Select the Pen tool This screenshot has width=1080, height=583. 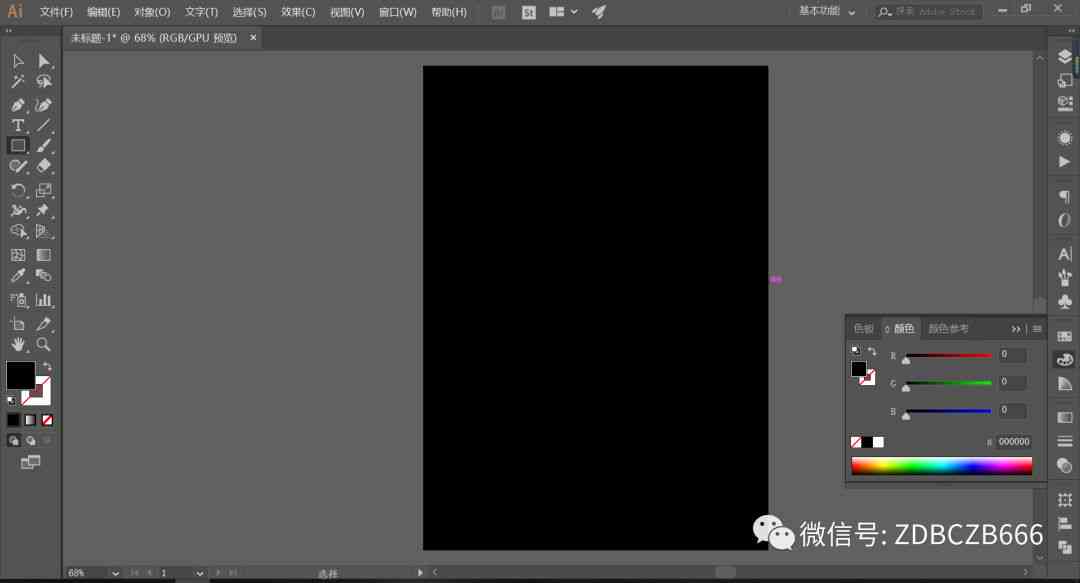click(18, 105)
